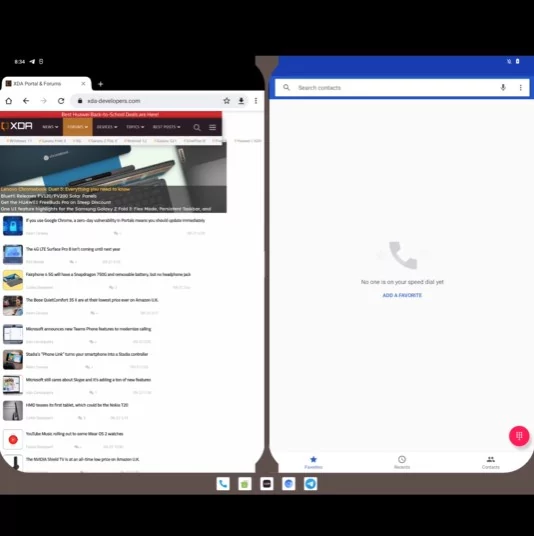Open a new Chrome tab with plus

[101, 84]
